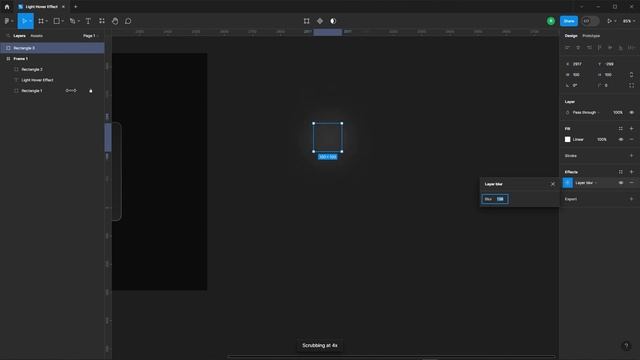The height and width of the screenshot is (360, 640).
Task: Select the Pen tool
Action: click(x=72, y=21)
